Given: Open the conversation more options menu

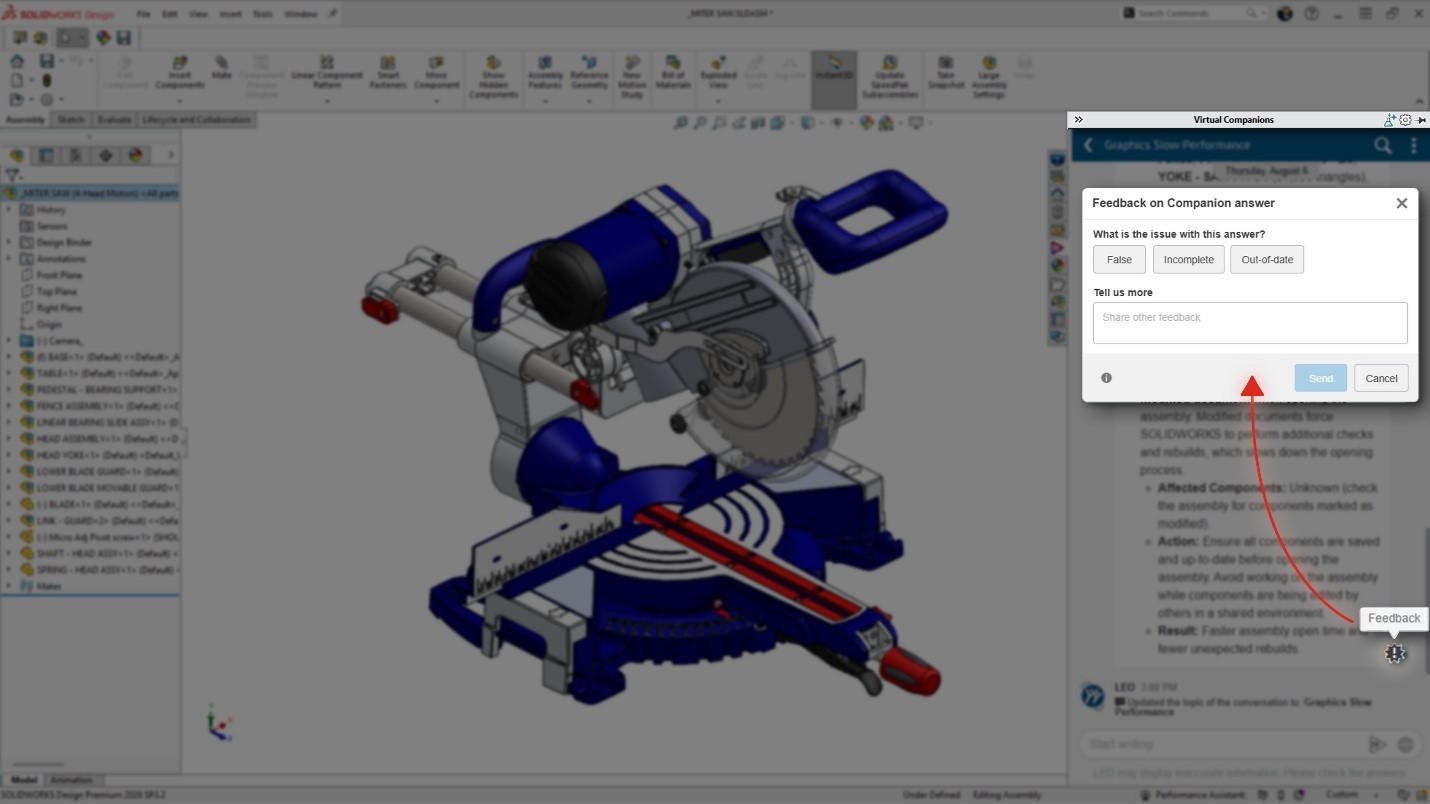Looking at the screenshot, I should (x=1414, y=146).
